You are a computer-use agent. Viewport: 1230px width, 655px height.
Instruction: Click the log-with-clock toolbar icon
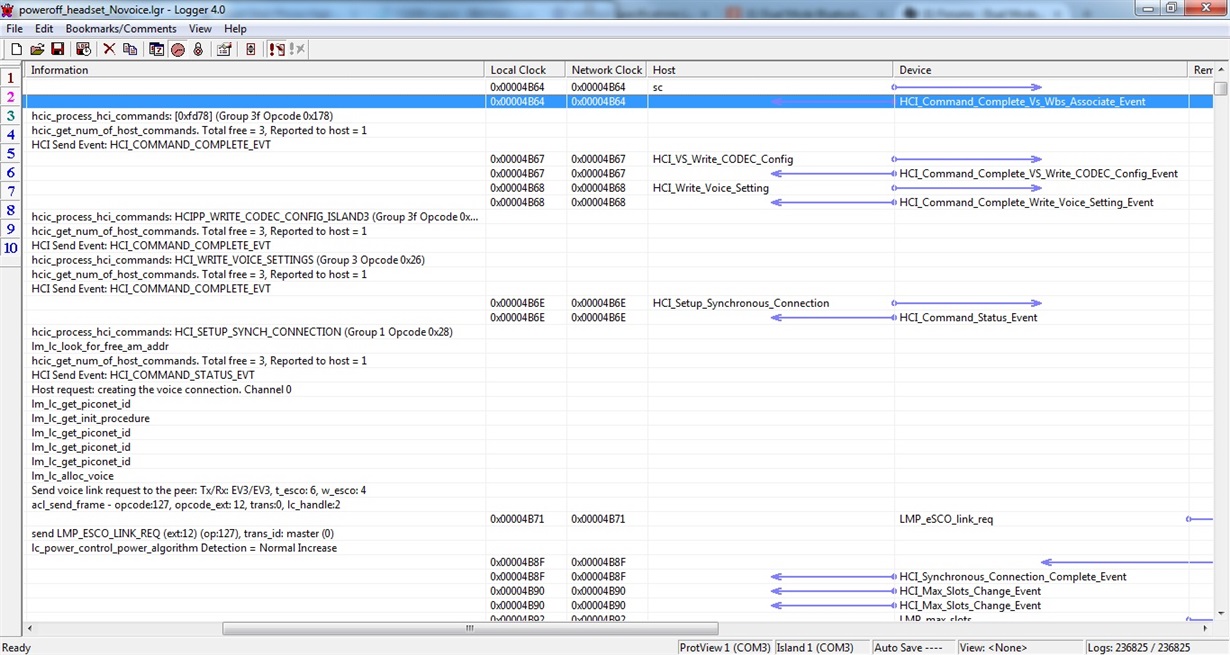(83, 49)
